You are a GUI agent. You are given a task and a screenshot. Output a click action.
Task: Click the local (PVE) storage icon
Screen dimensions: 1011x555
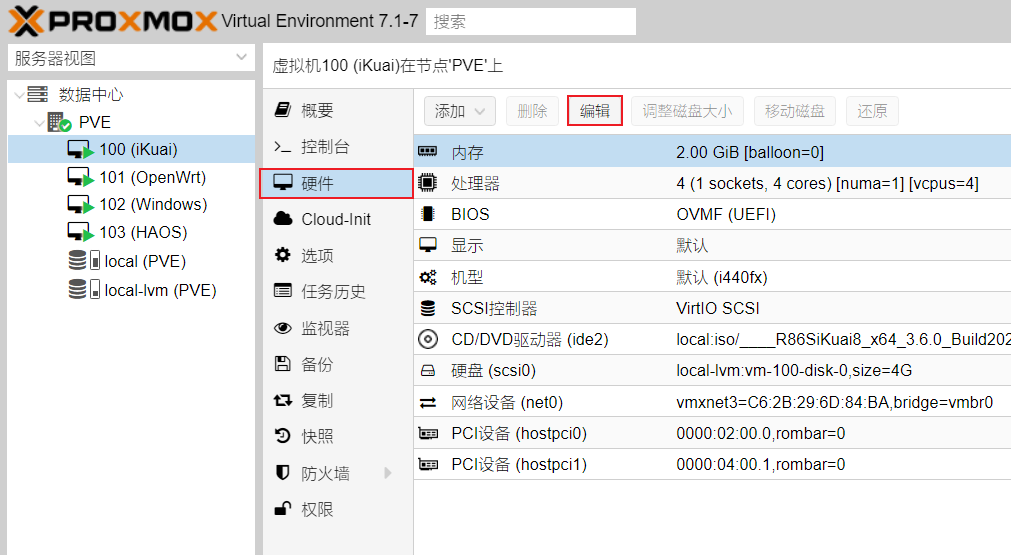pos(84,260)
